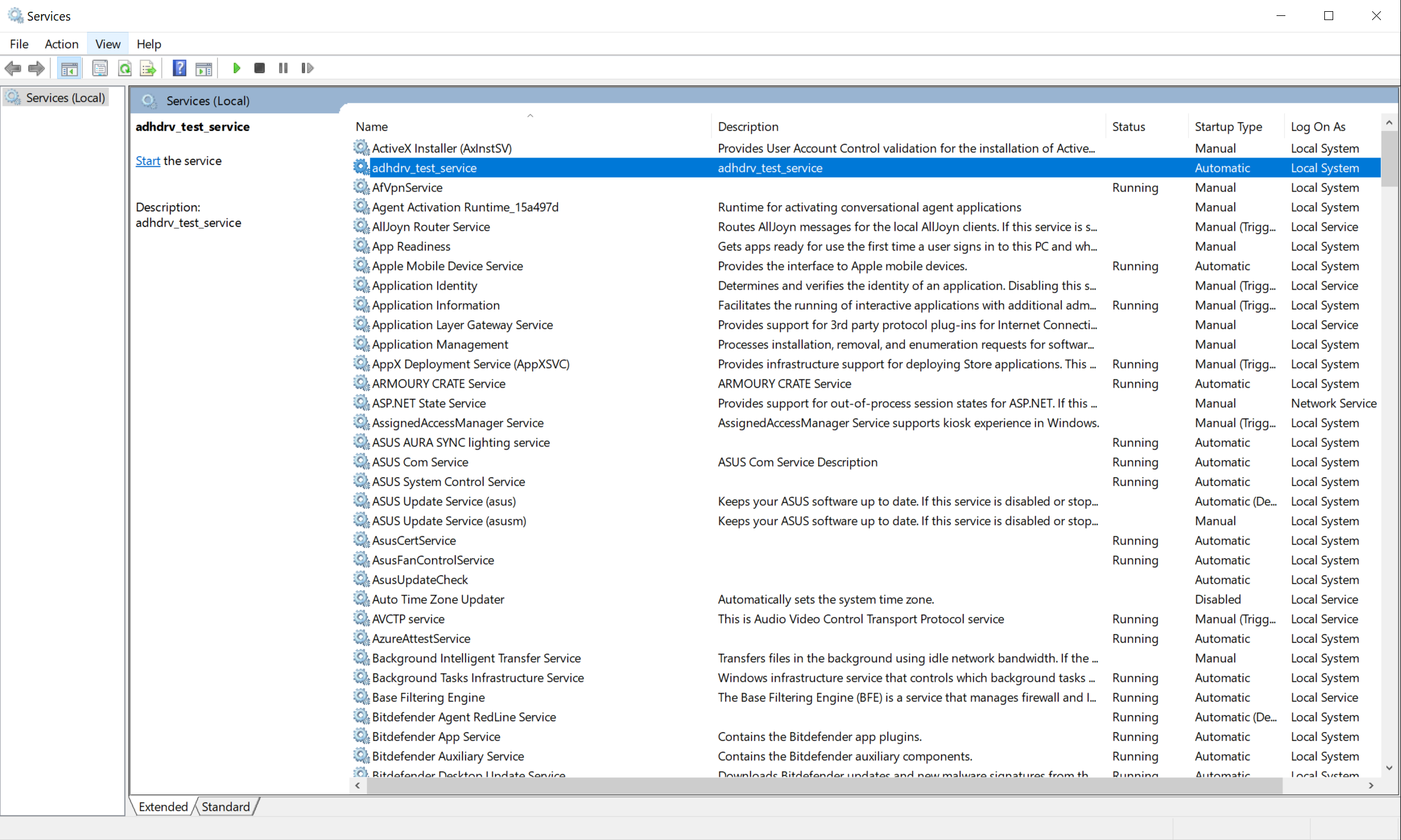
Task: Click the Services title bar icon
Action: click(x=15, y=15)
